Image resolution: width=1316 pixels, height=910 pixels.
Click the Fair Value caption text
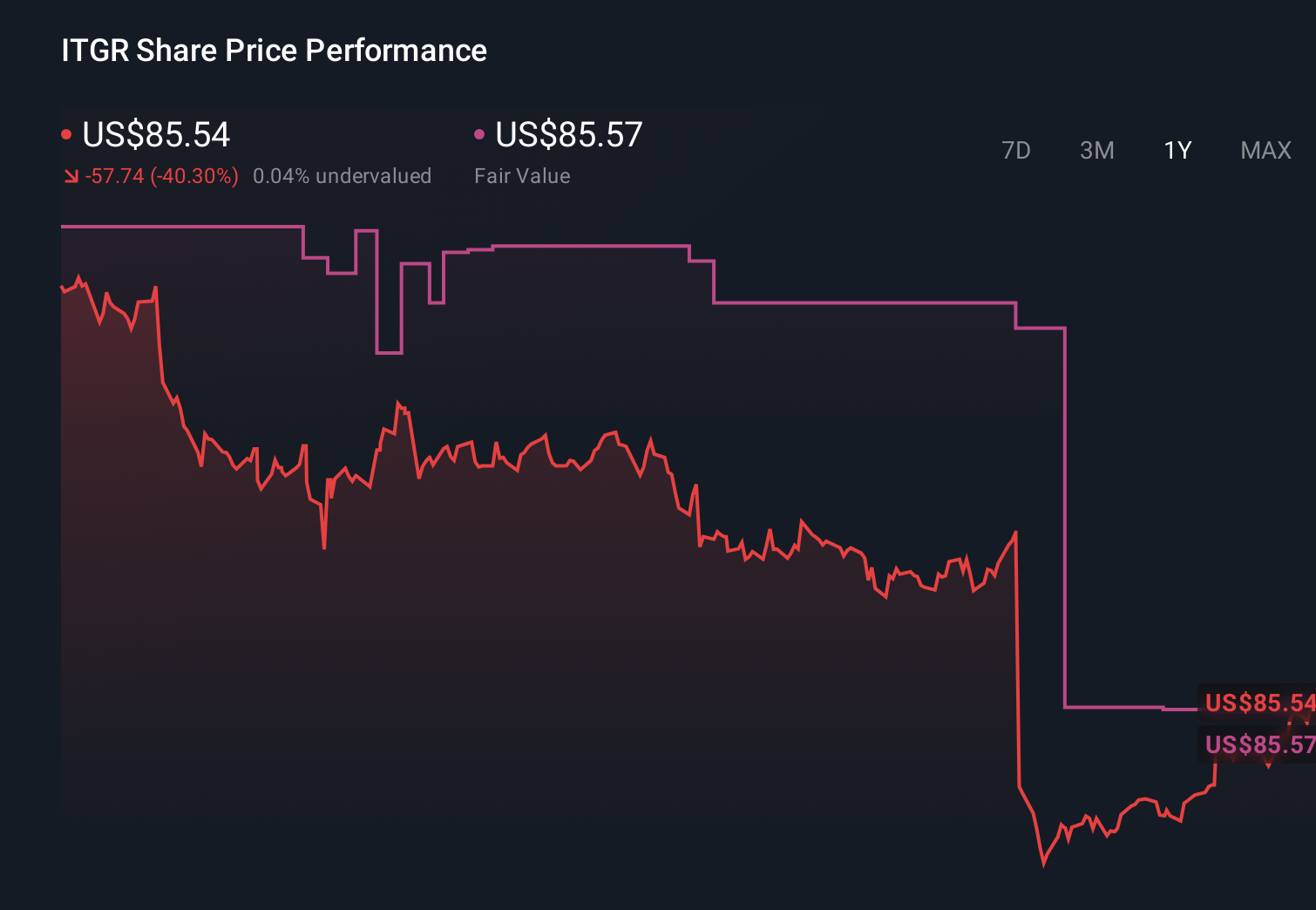521,175
